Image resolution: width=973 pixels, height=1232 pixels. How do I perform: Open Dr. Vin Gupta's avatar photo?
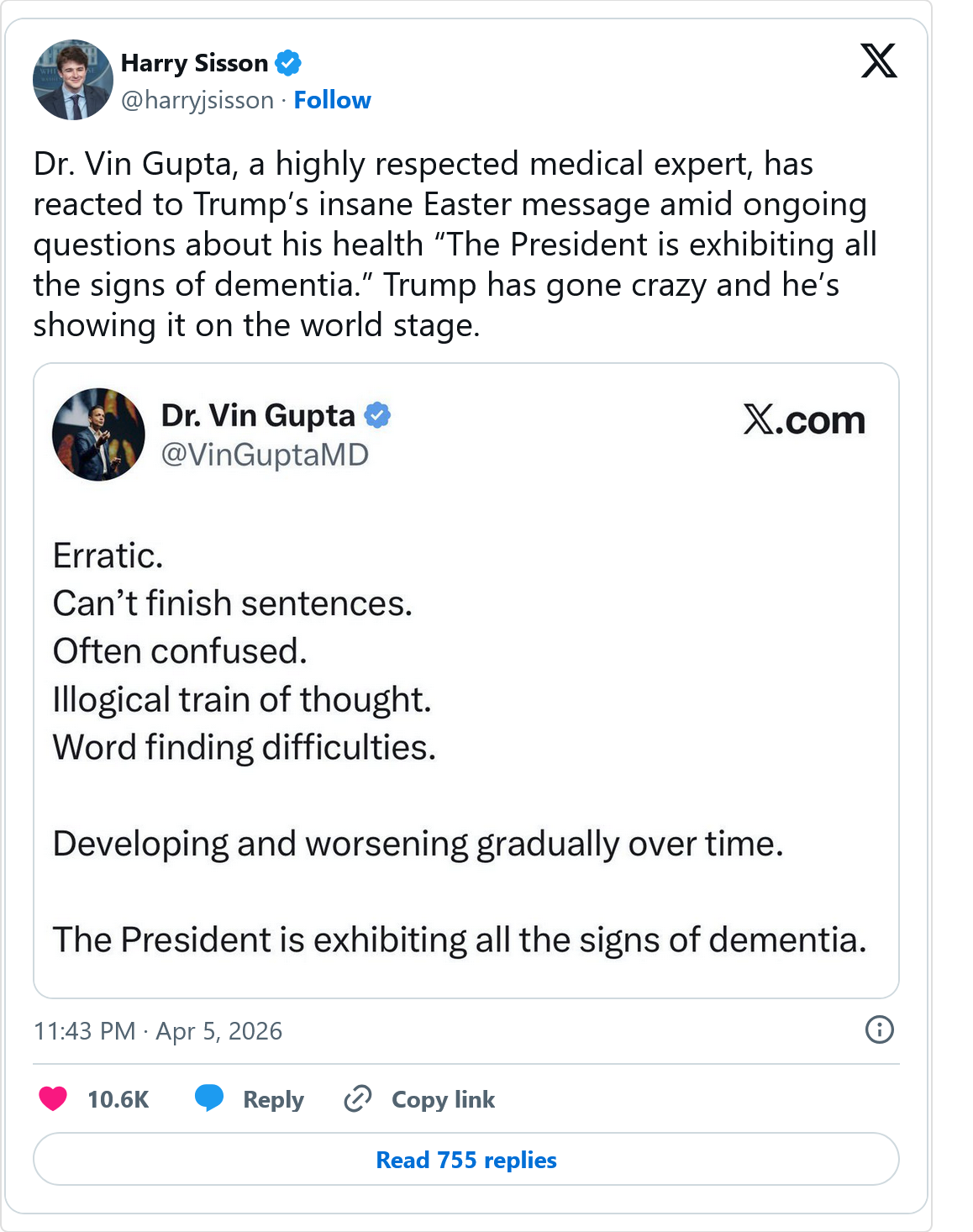[x=98, y=434]
